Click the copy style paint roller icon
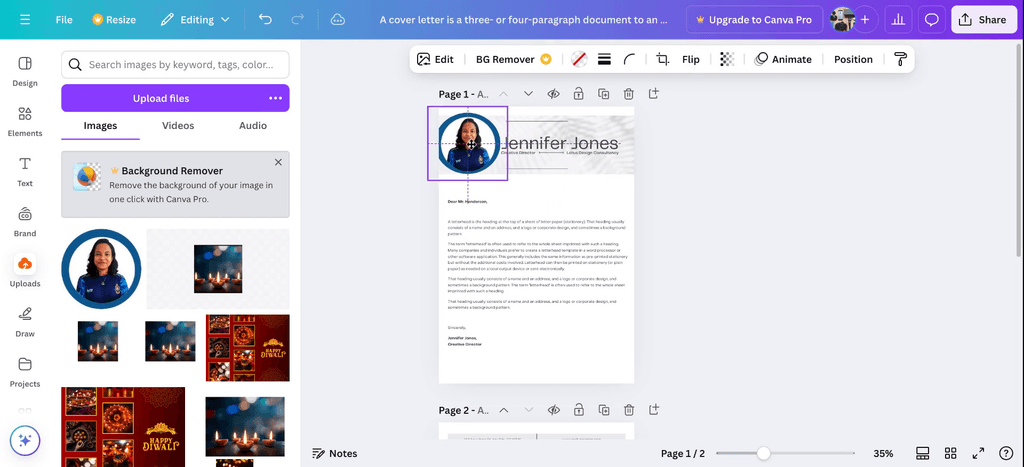This screenshot has height=467, width=1024. pos(901,59)
